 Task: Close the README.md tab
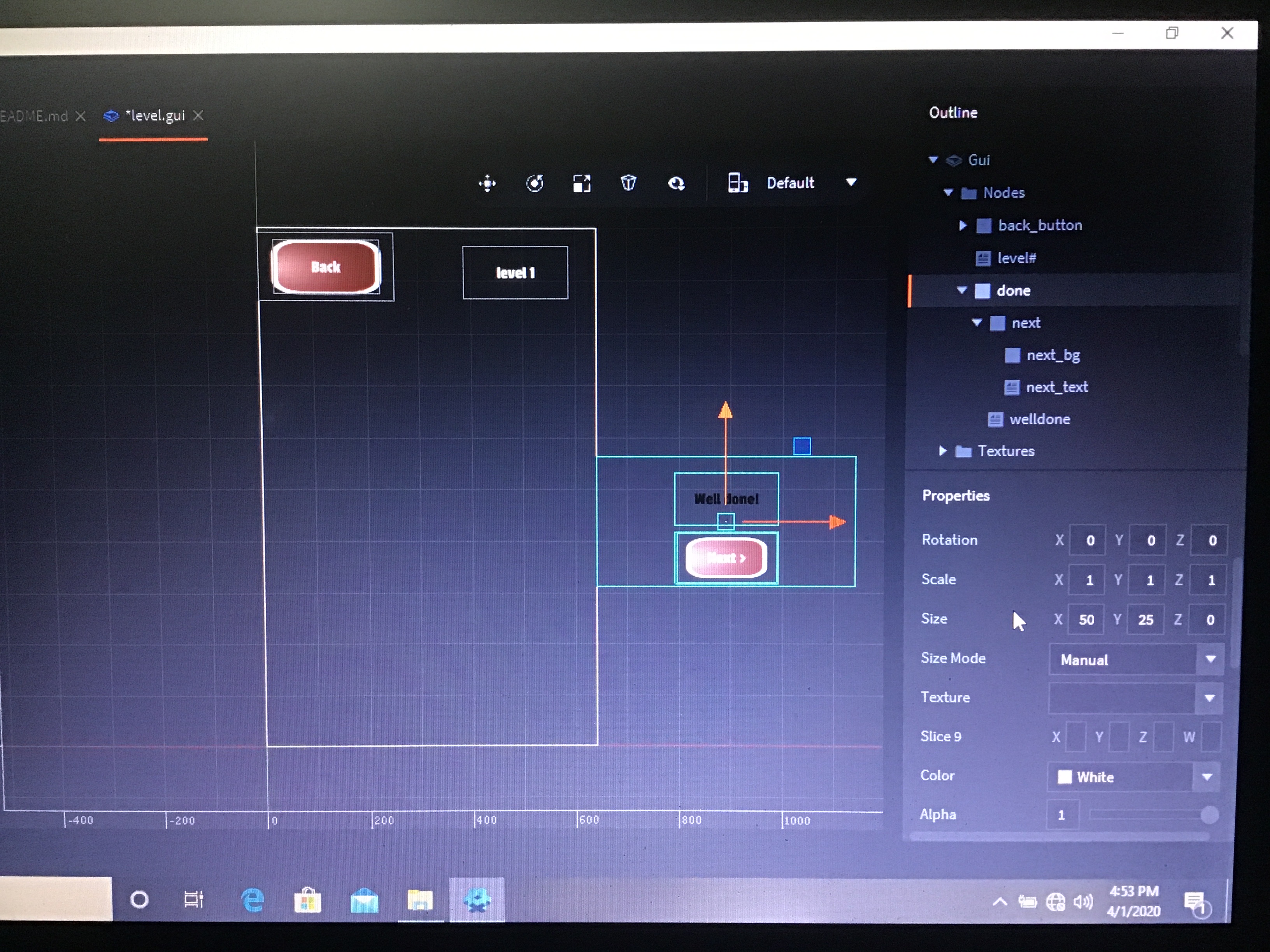pyautogui.click(x=81, y=117)
